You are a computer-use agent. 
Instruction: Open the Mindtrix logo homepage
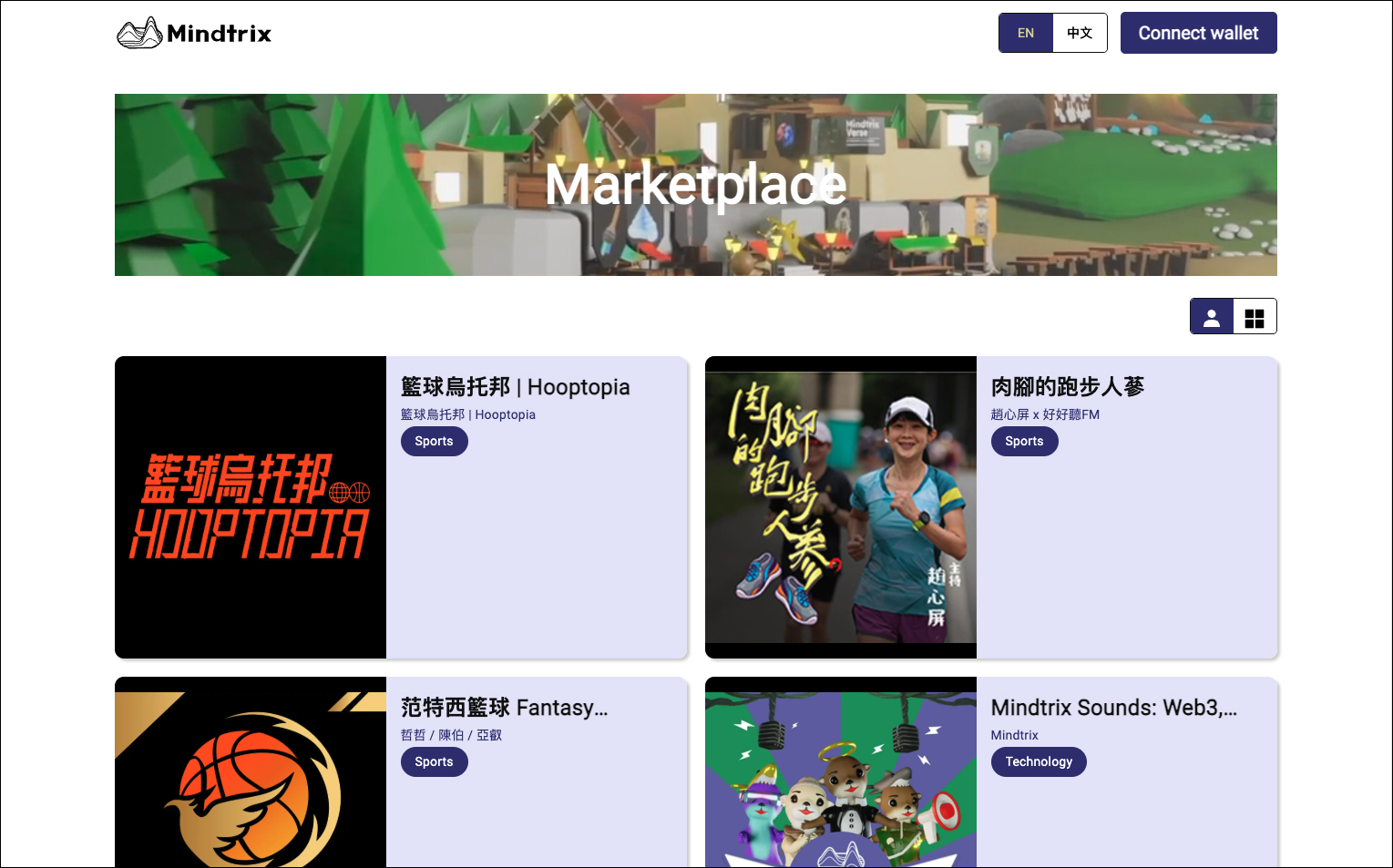[194, 33]
